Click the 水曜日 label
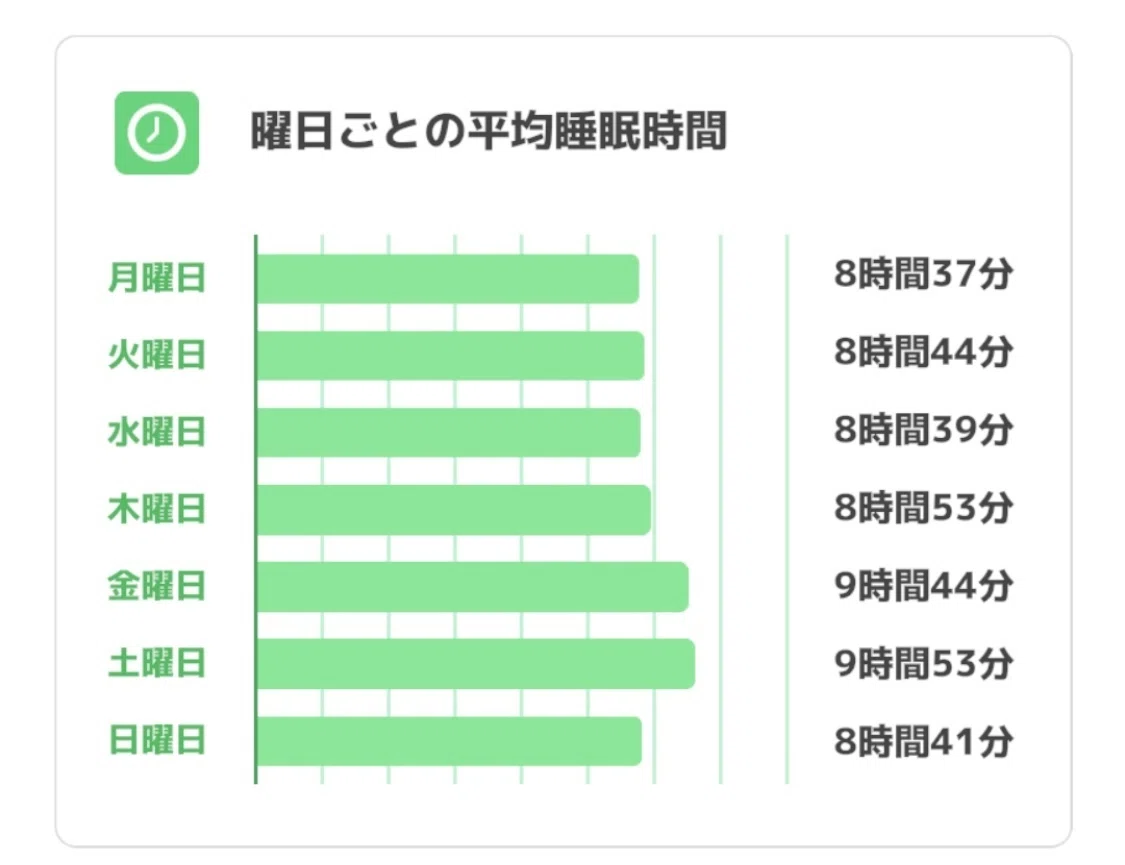Screen dimensions: 1125x865 coord(157,432)
